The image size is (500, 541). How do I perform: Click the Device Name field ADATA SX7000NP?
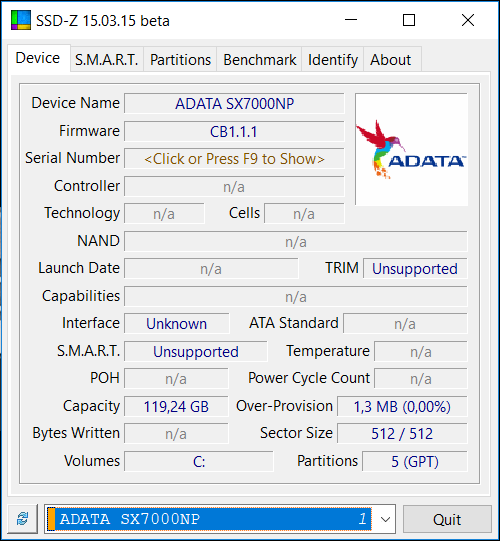[x=234, y=104]
